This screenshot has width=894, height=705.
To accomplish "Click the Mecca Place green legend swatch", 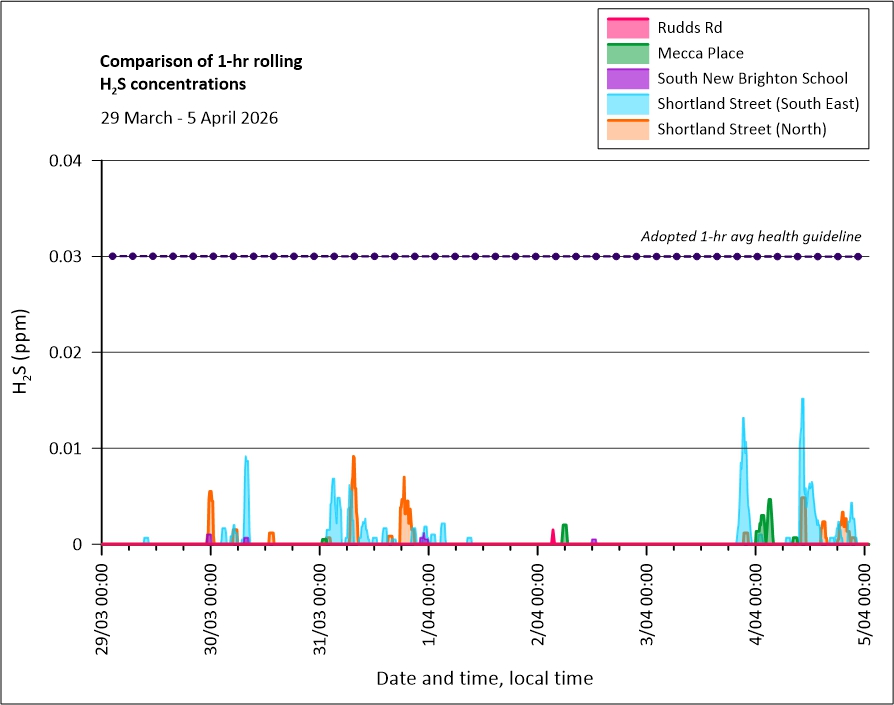I will point(626,53).
